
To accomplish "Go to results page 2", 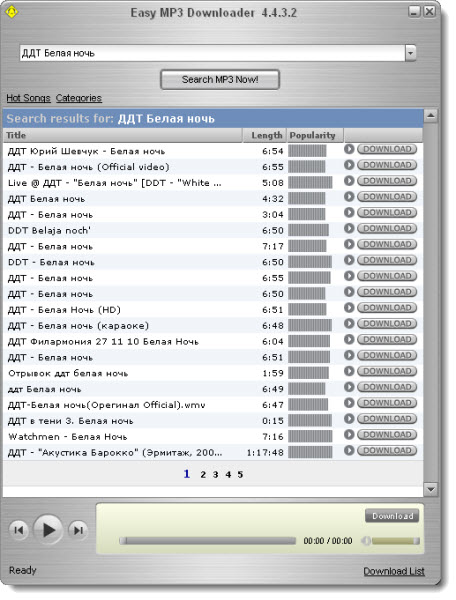I will point(203,475).
